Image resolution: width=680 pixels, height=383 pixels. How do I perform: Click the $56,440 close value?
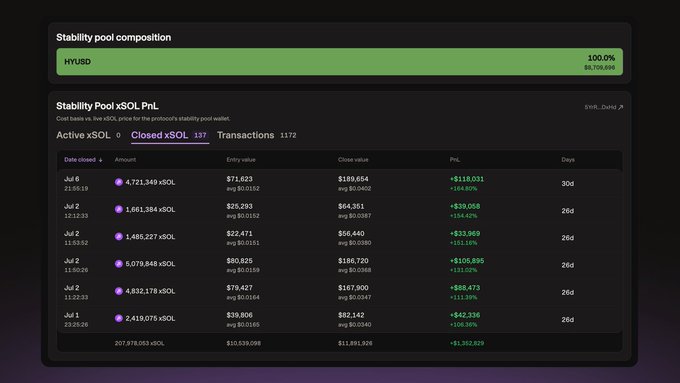tap(351, 233)
